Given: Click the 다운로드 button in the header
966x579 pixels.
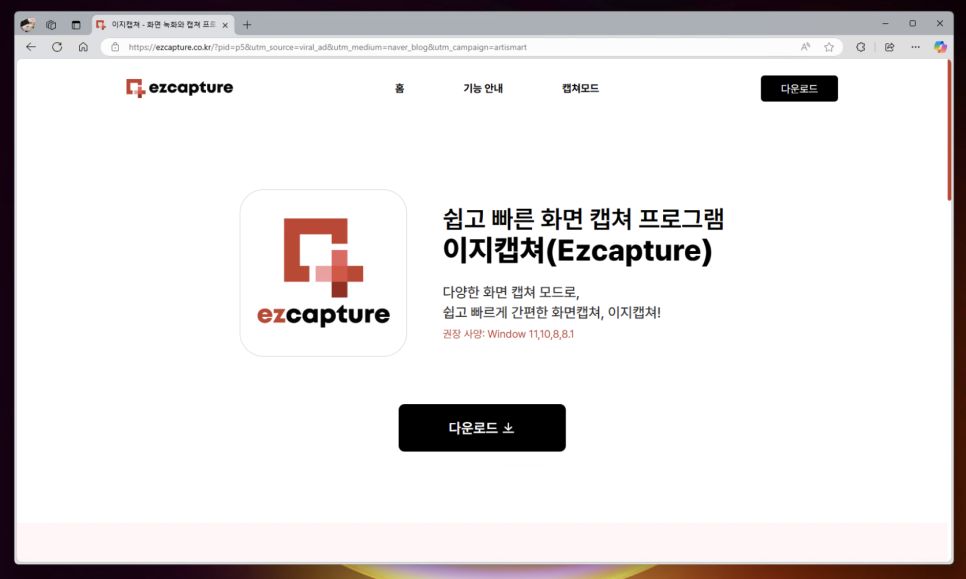Looking at the screenshot, I should coord(799,89).
